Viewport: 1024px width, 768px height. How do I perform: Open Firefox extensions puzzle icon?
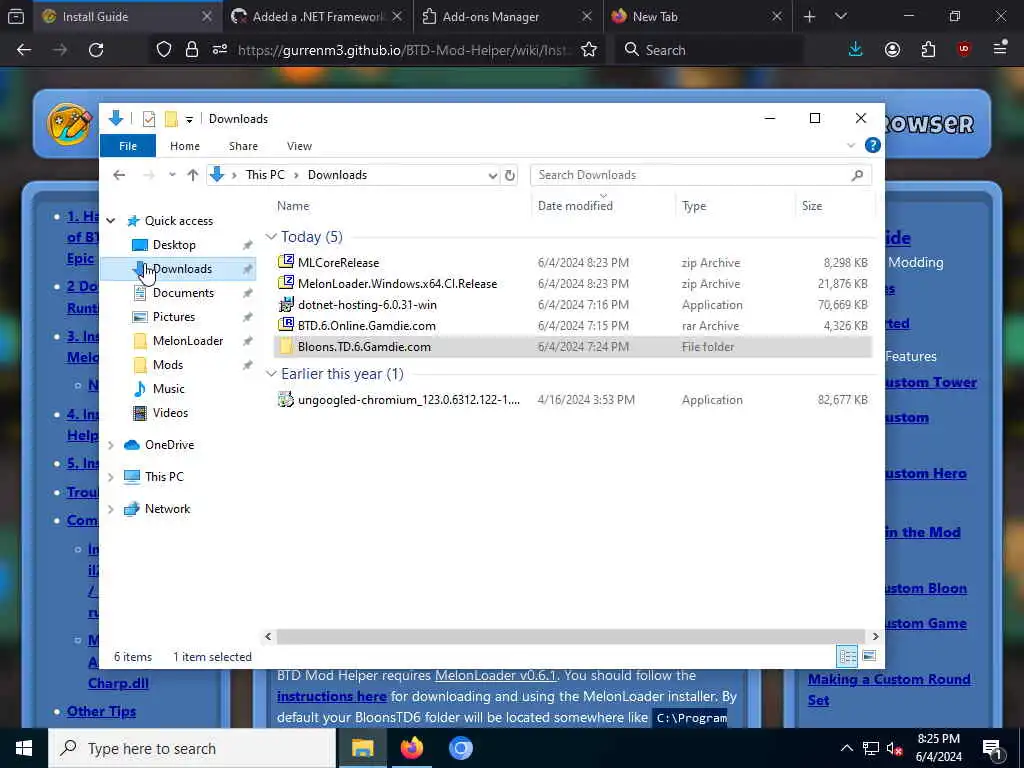click(x=928, y=50)
